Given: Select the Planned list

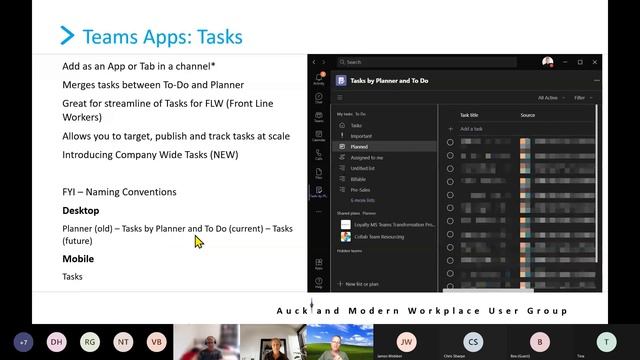Looking at the screenshot, I should tap(385, 147).
